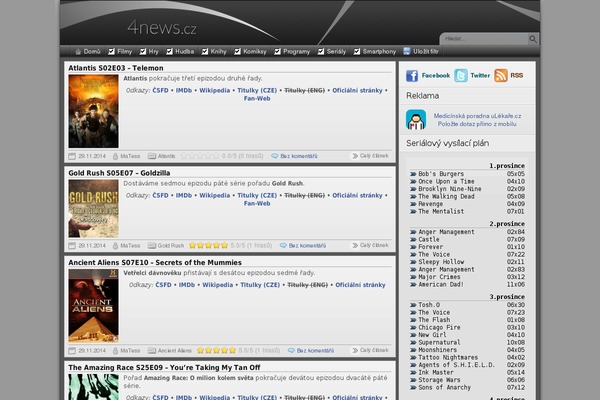600x400 pixels.
Task: Open Bez komentářů link on Ancient Aliens post
Action: click(x=315, y=351)
